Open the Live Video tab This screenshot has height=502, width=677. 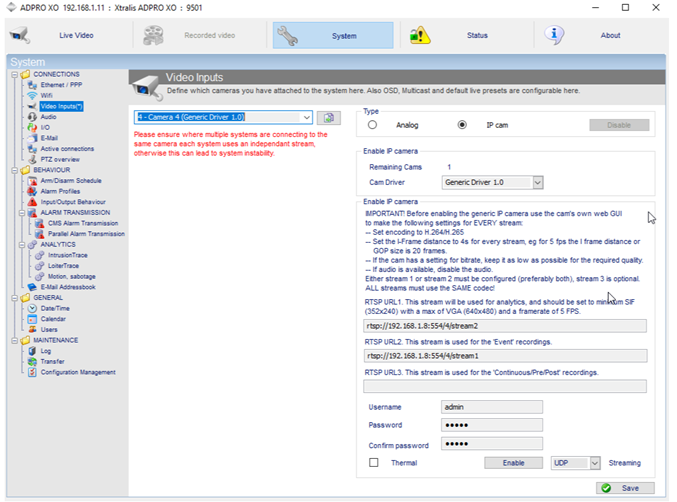click(x=69, y=35)
